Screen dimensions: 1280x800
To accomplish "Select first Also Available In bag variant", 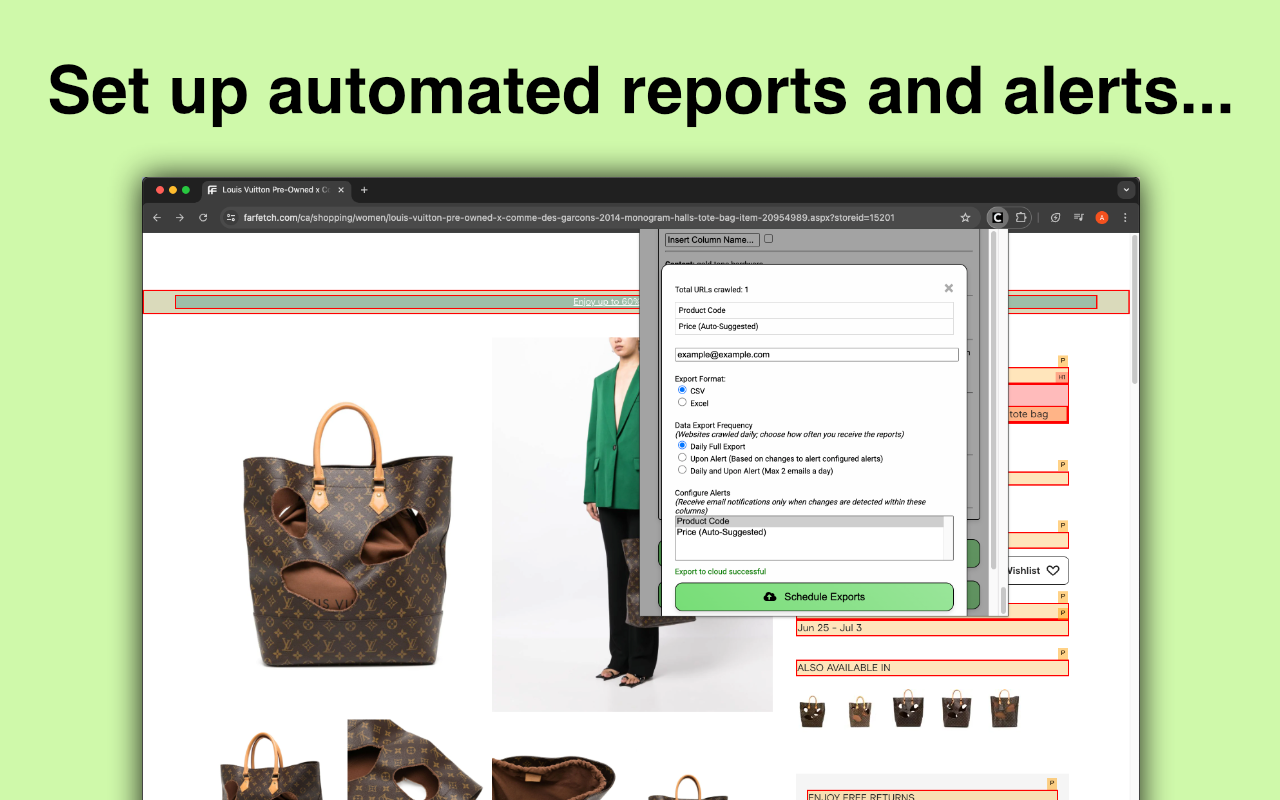I will pyautogui.click(x=812, y=711).
